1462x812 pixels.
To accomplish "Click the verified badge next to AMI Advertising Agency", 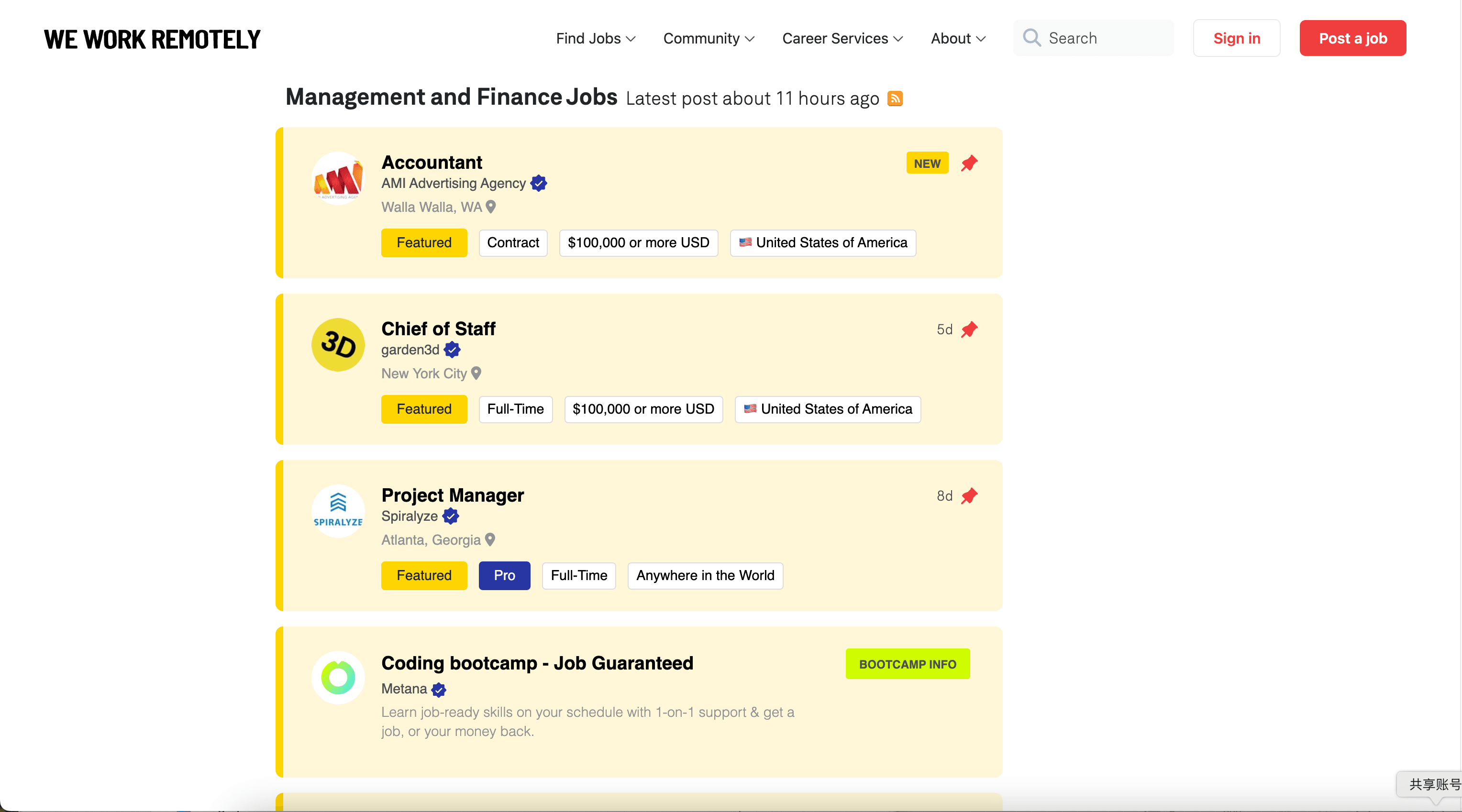I will [538, 183].
